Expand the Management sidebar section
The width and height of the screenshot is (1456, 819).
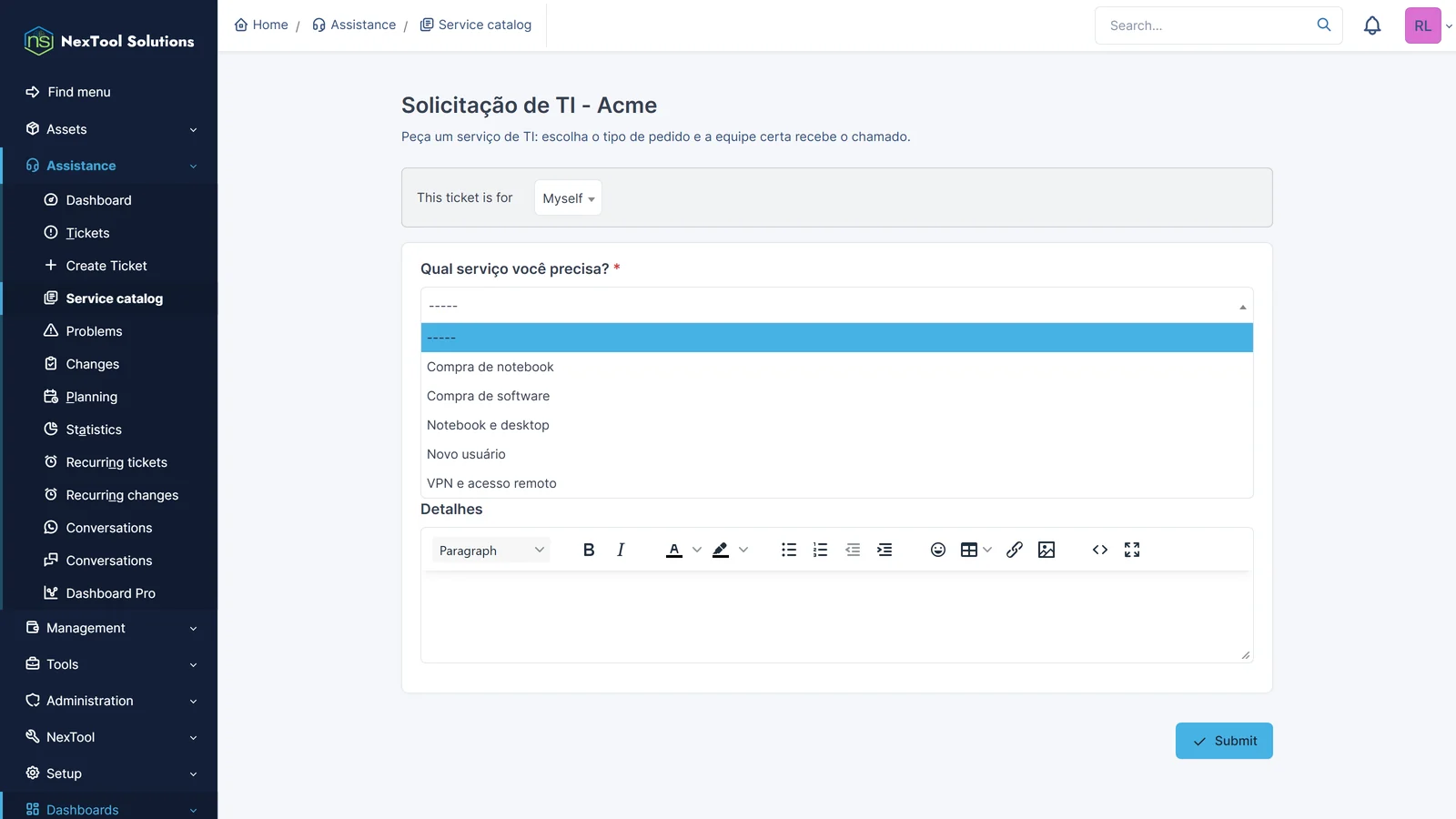click(109, 628)
